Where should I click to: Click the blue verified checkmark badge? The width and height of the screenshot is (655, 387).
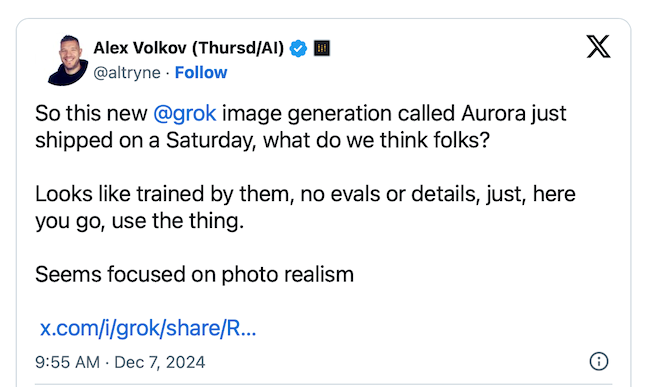(298, 48)
